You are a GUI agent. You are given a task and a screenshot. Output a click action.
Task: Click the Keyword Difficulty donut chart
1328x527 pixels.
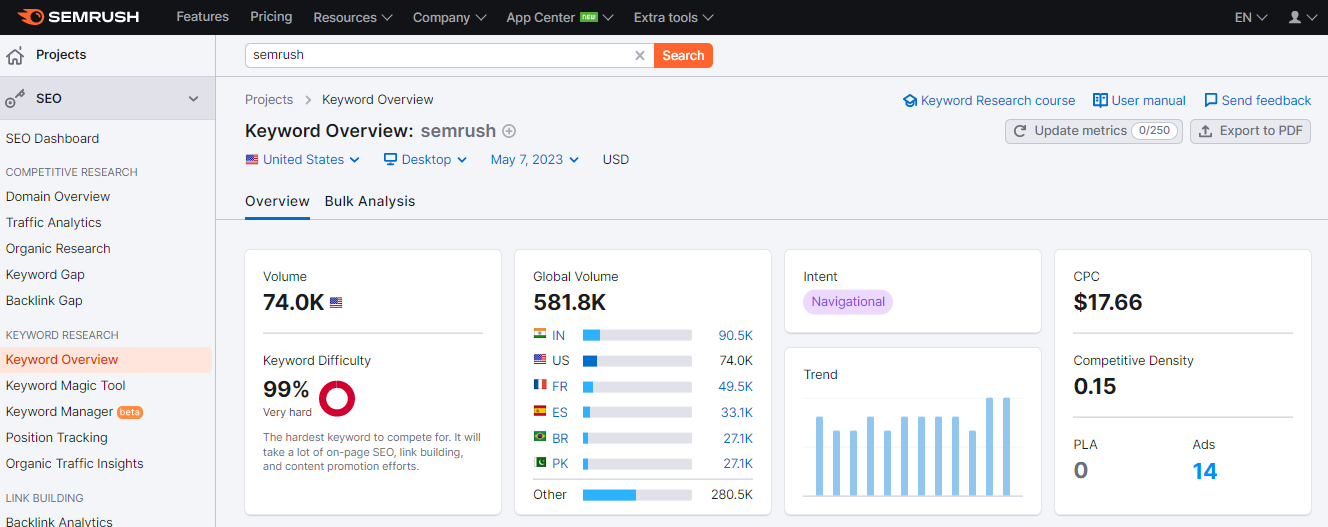337,398
